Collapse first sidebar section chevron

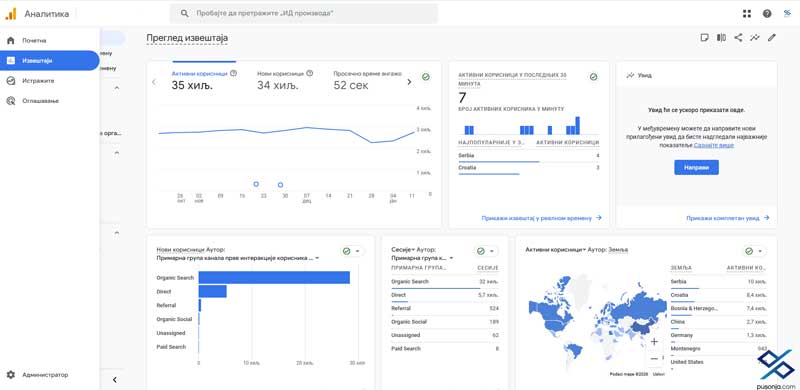click(116, 88)
